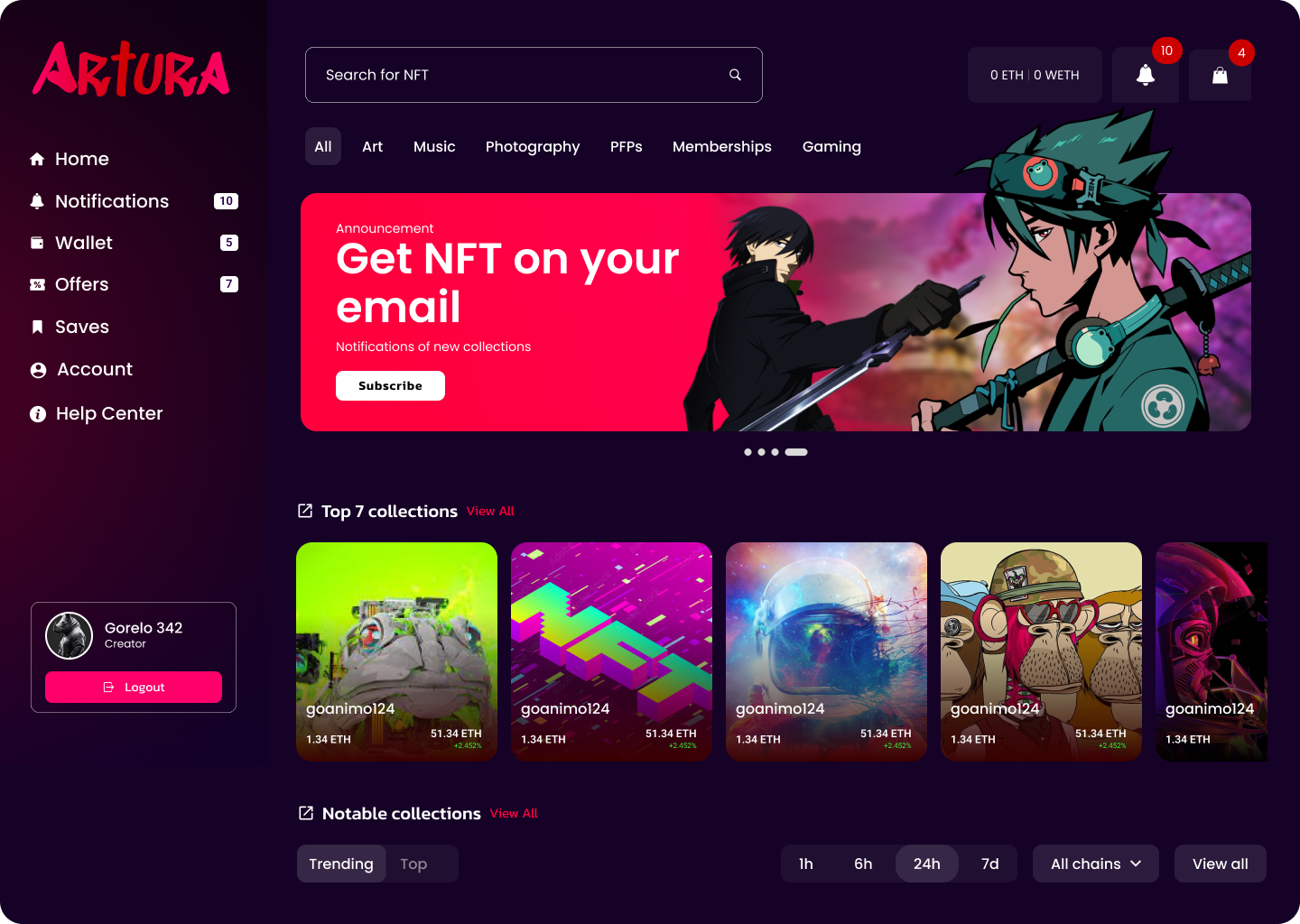Click the search magnifier icon
The image size is (1300, 924).
pyautogui.click(x=735, y=75)
